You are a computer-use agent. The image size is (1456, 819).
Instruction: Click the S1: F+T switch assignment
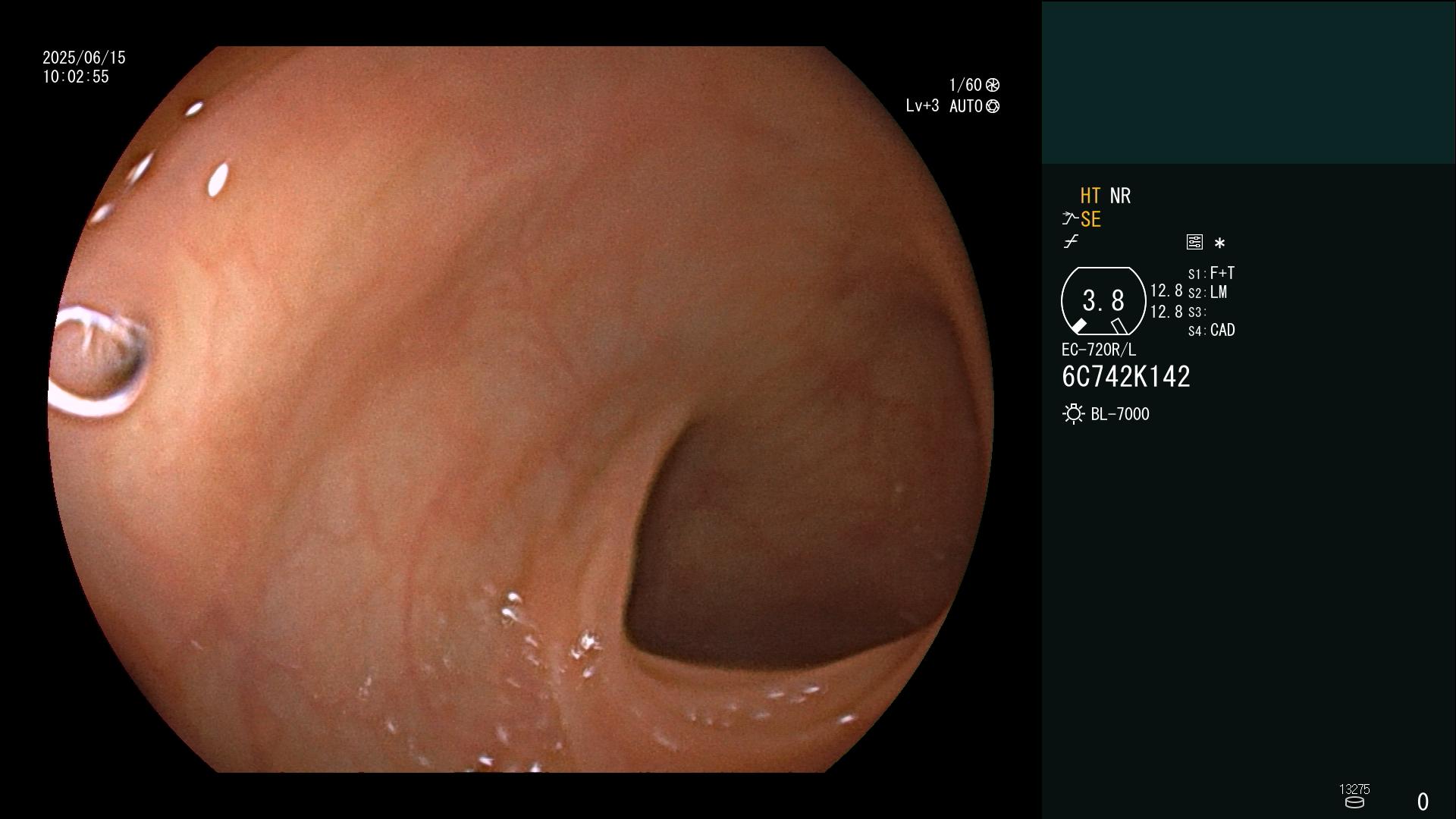point(1212,273)
